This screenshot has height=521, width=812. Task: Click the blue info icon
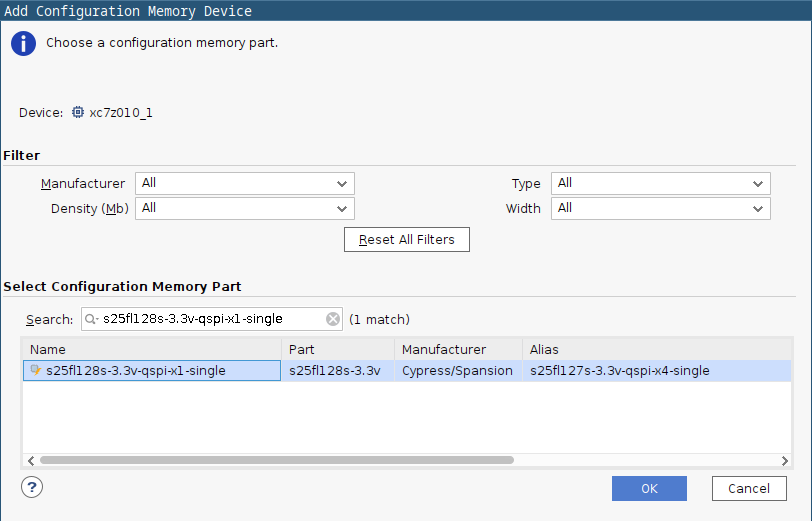[x=23, y=44]
